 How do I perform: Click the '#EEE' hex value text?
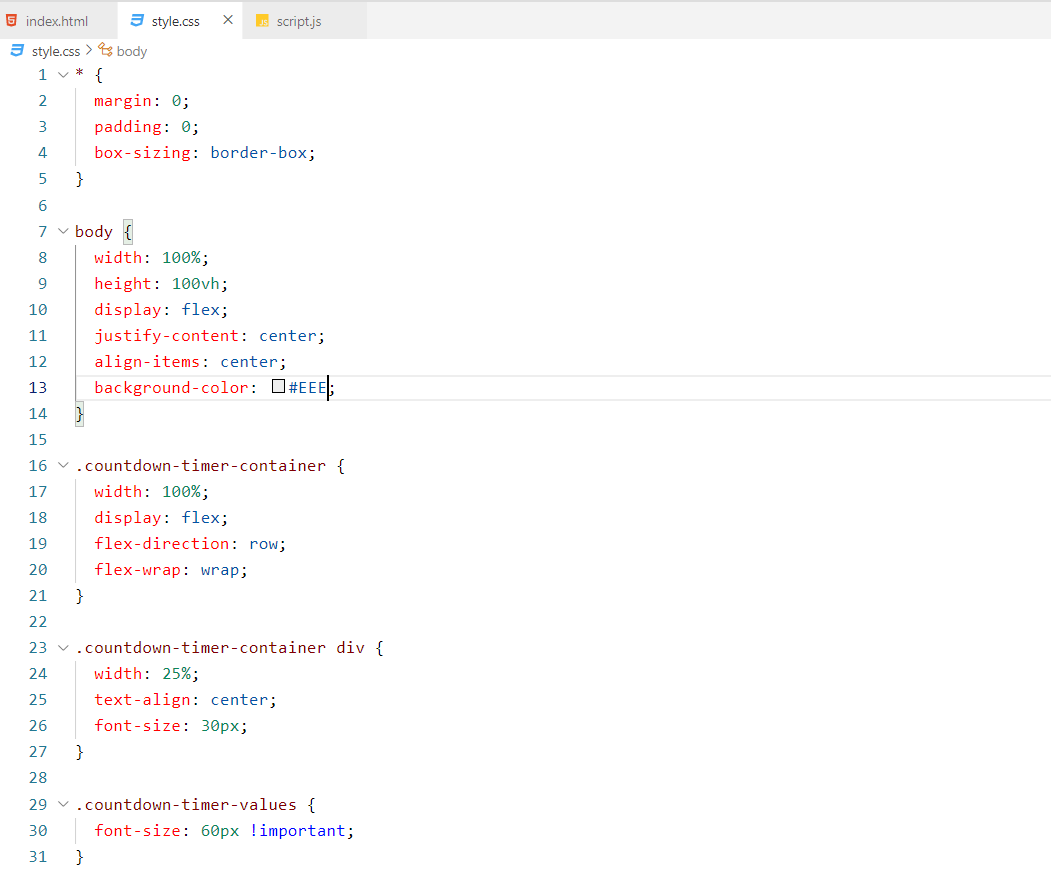(x=308, y=388)
